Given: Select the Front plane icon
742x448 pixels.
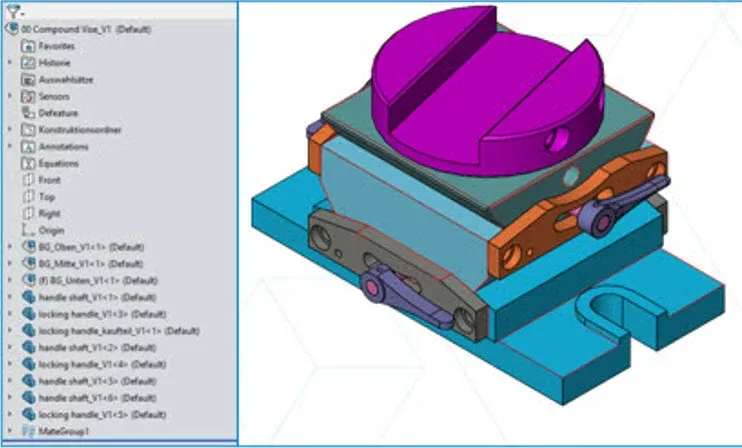Looking at the screenshot, I should 28,180.
